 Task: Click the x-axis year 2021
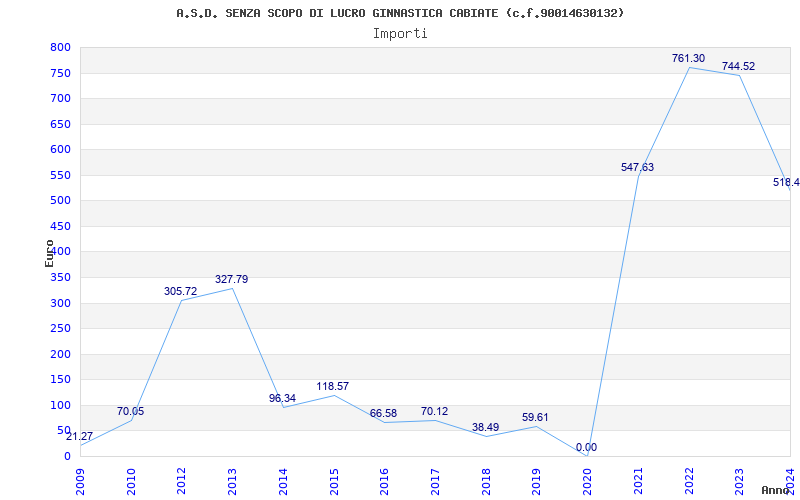pyautogui.click(x=638, y=482)
